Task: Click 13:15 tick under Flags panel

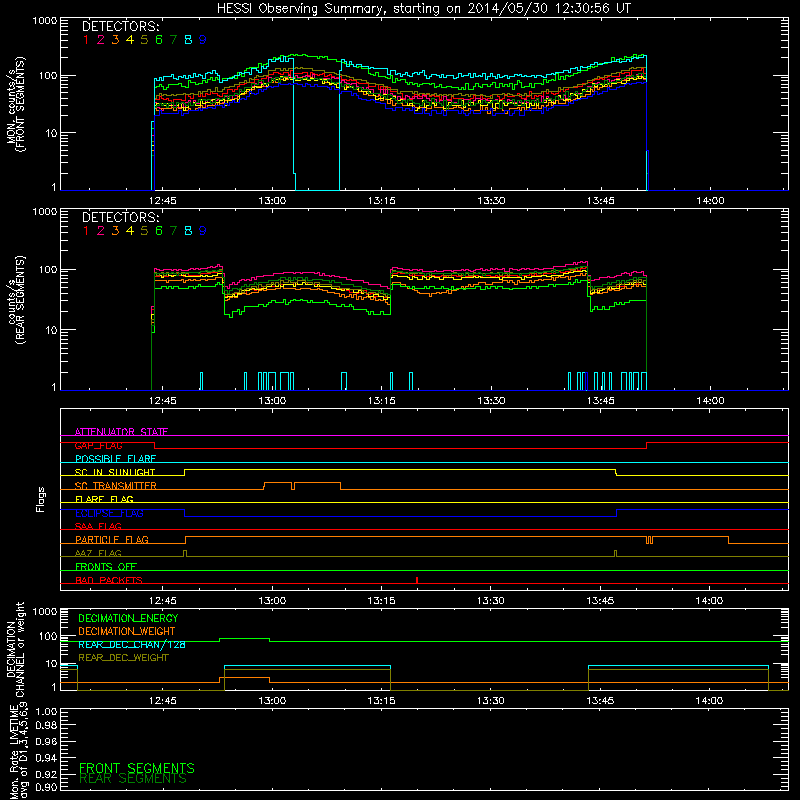Action: [382, 601]
